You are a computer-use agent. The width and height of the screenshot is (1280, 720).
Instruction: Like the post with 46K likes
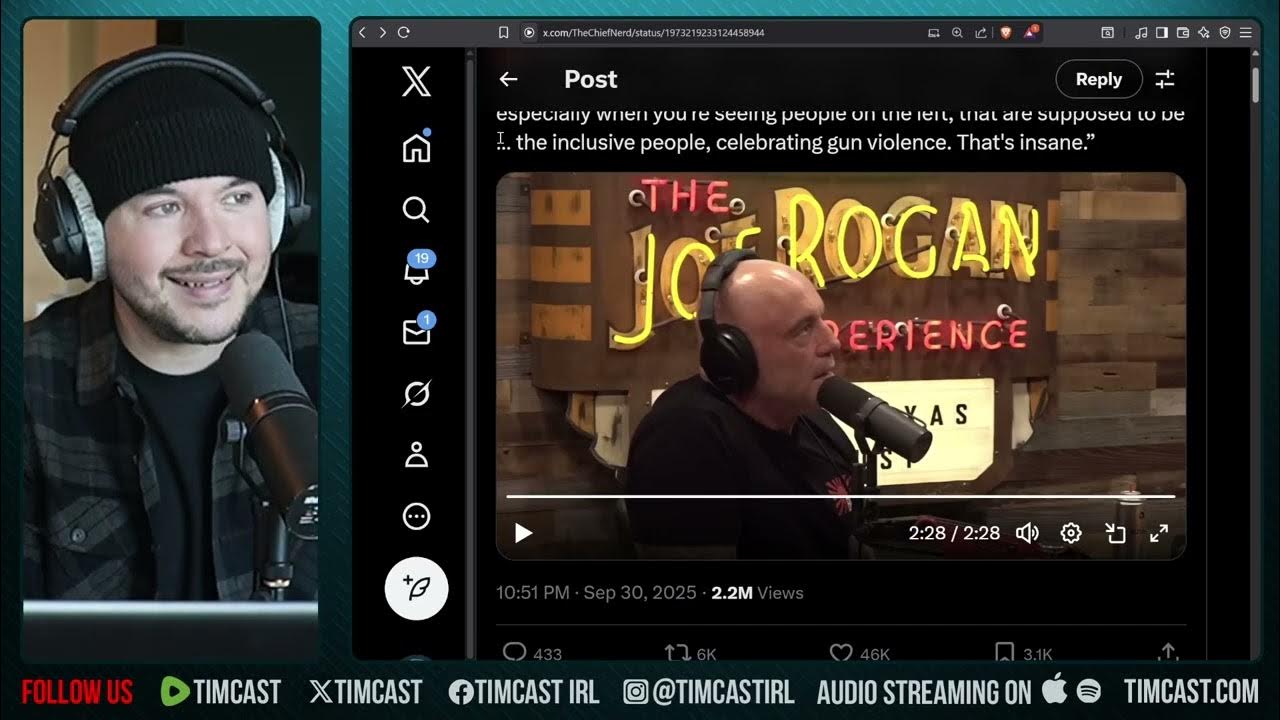coord(859,654)
